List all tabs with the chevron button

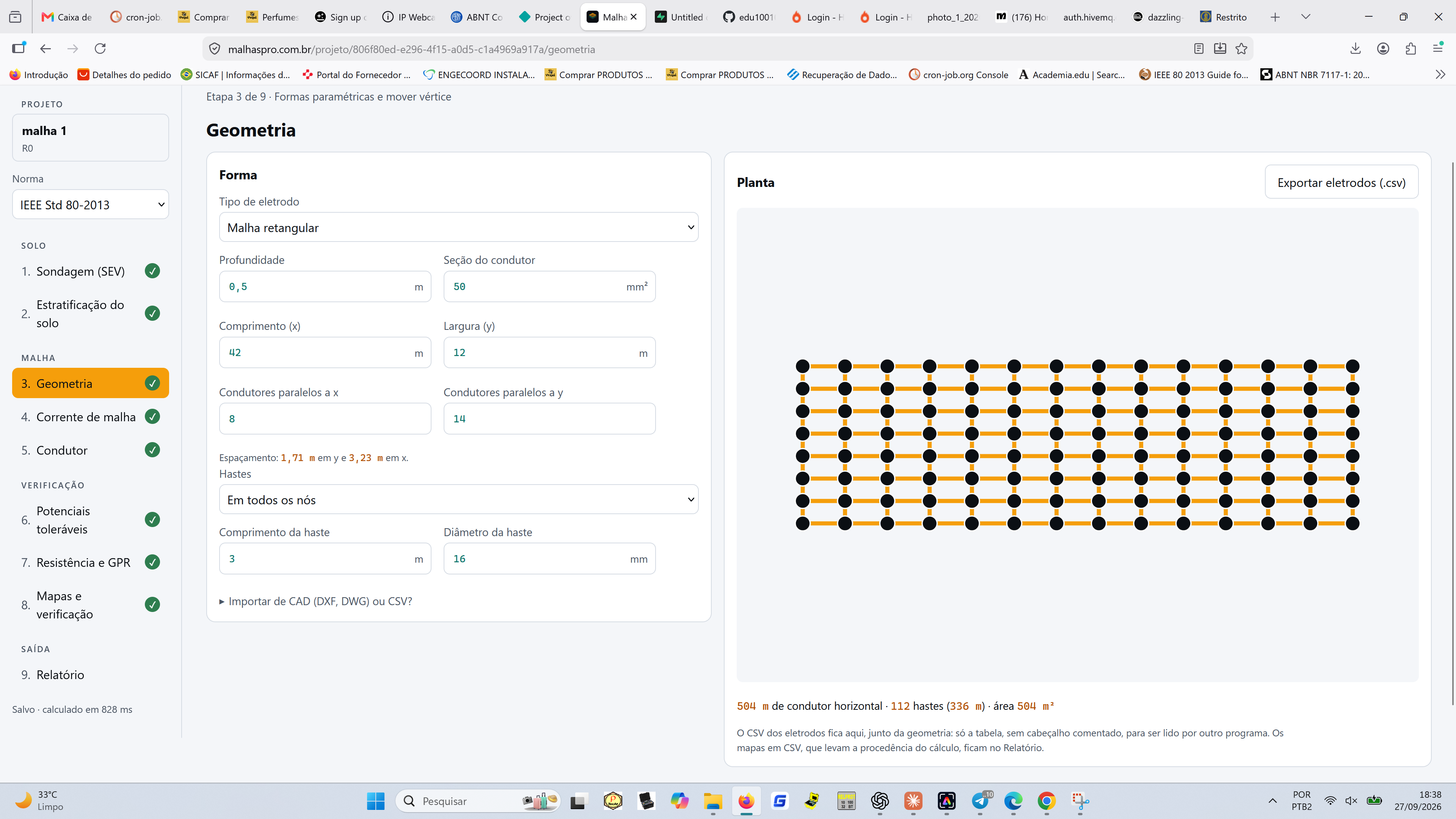click(1305, 17)
